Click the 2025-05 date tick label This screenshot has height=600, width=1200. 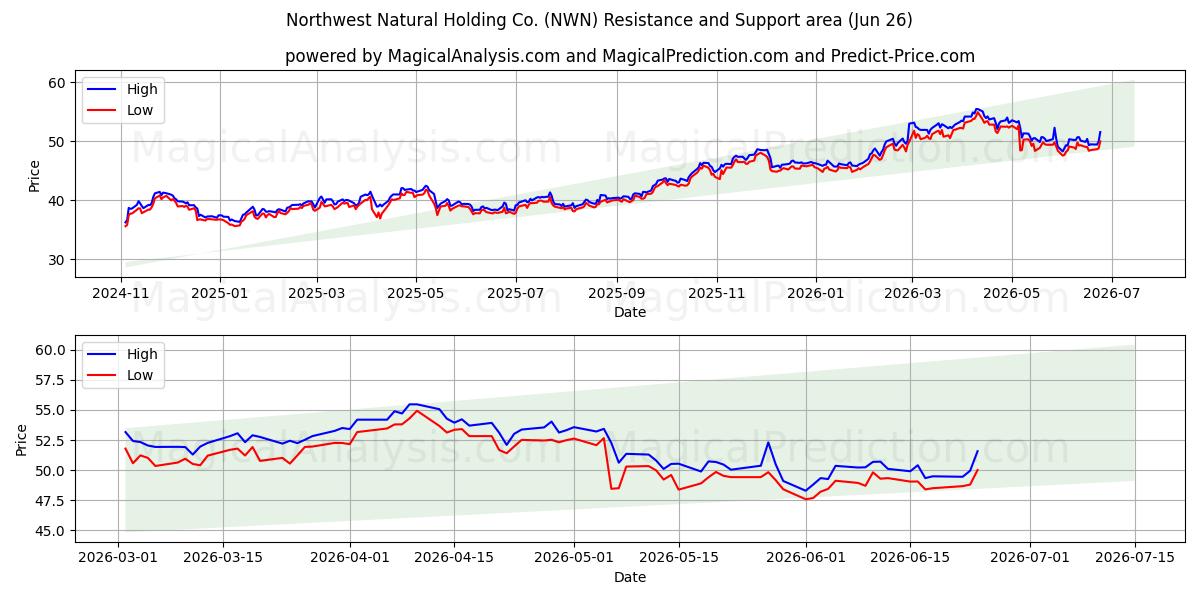tap(416, 294)
